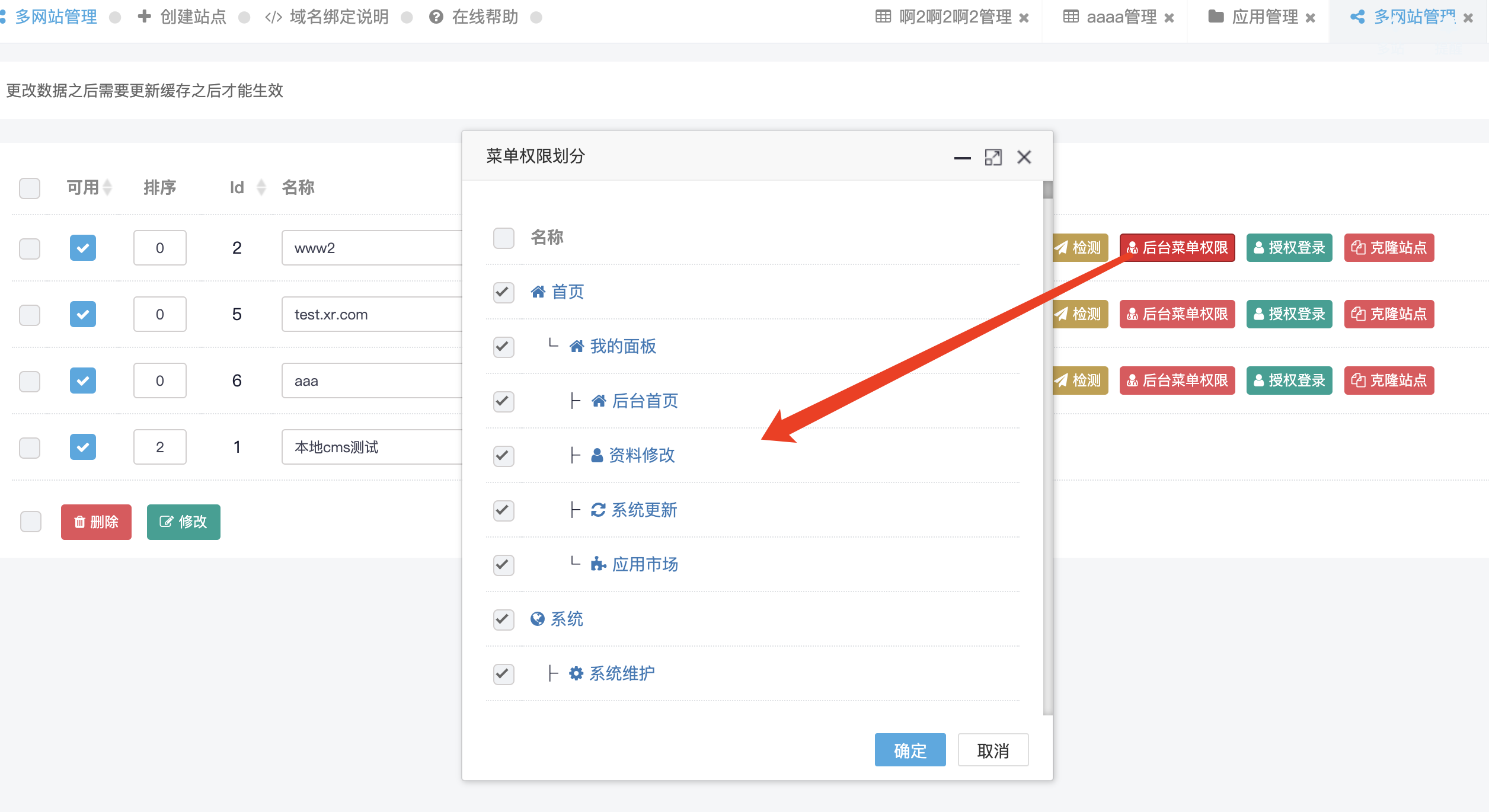Uncheck the 应用市场 permission checkbox

point(504,565)
